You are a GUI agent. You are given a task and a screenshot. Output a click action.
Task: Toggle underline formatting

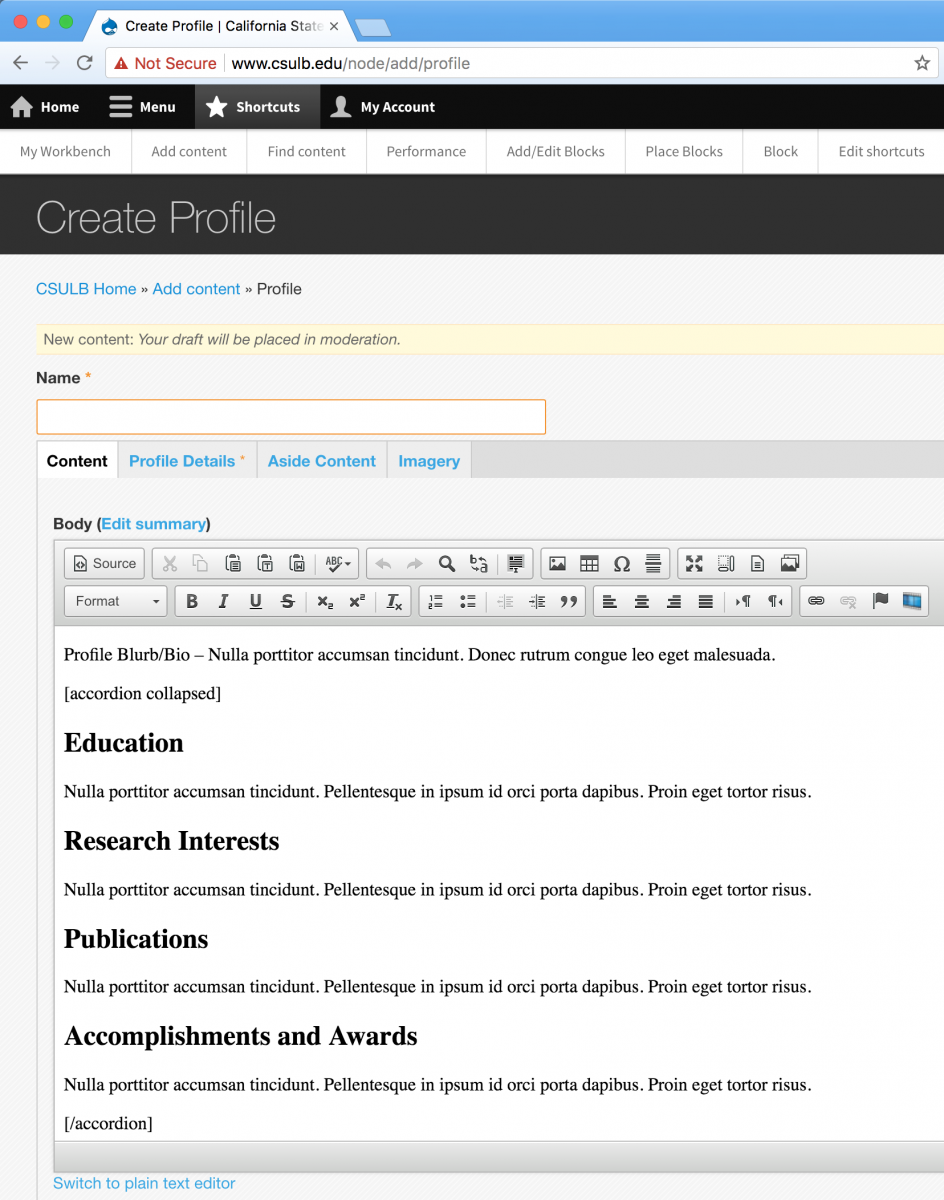pos(256,601)
